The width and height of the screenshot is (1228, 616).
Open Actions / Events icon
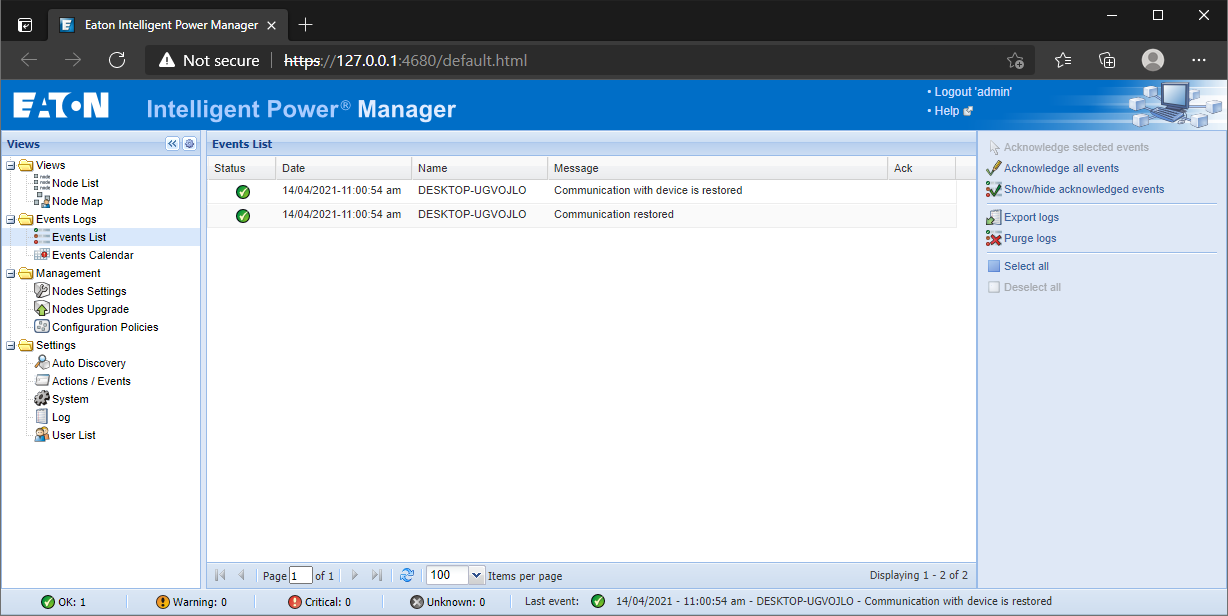tap(42, 381)
